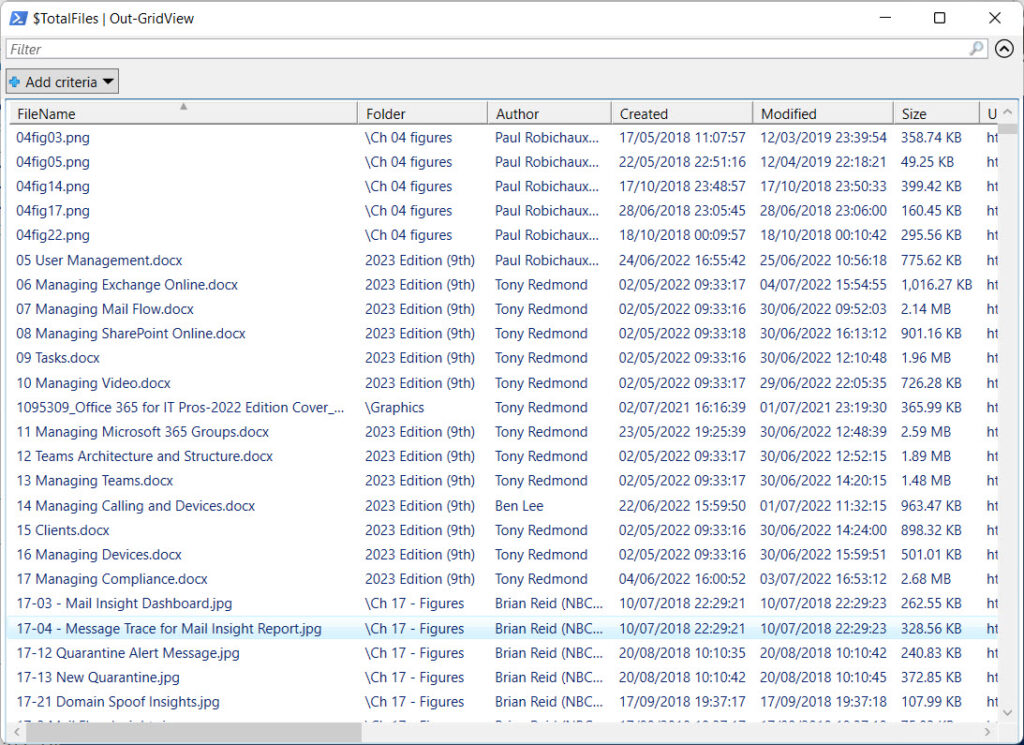This screenshot has height=745, width=1024.
Task: Open the Add criteria dropdown arrow
Action: click(x=108, y=82)
